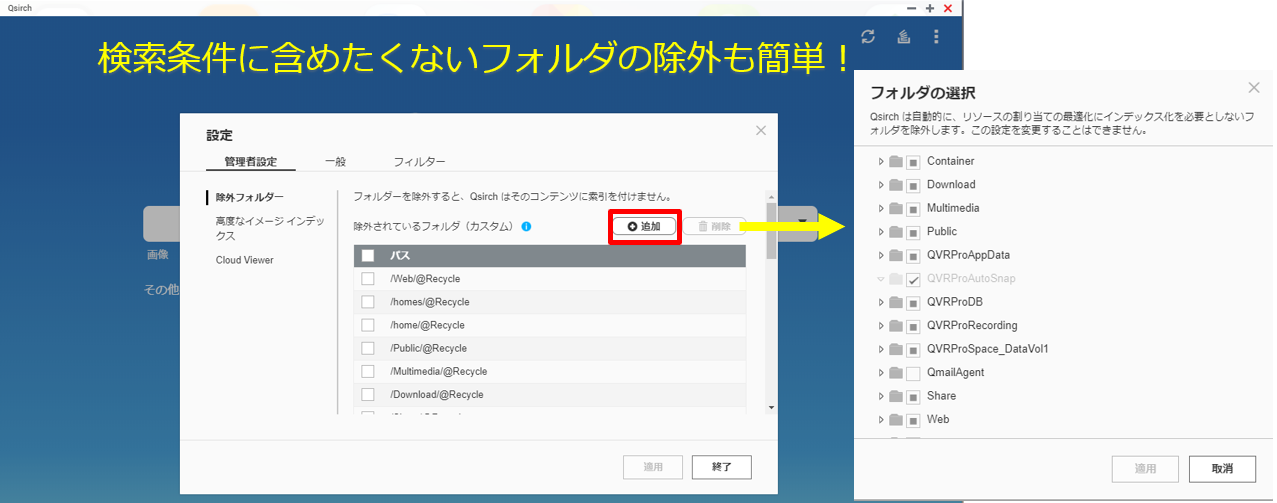
Task: Tick the QmailAgent folder checkbox
Action: [x=913, y=373]
